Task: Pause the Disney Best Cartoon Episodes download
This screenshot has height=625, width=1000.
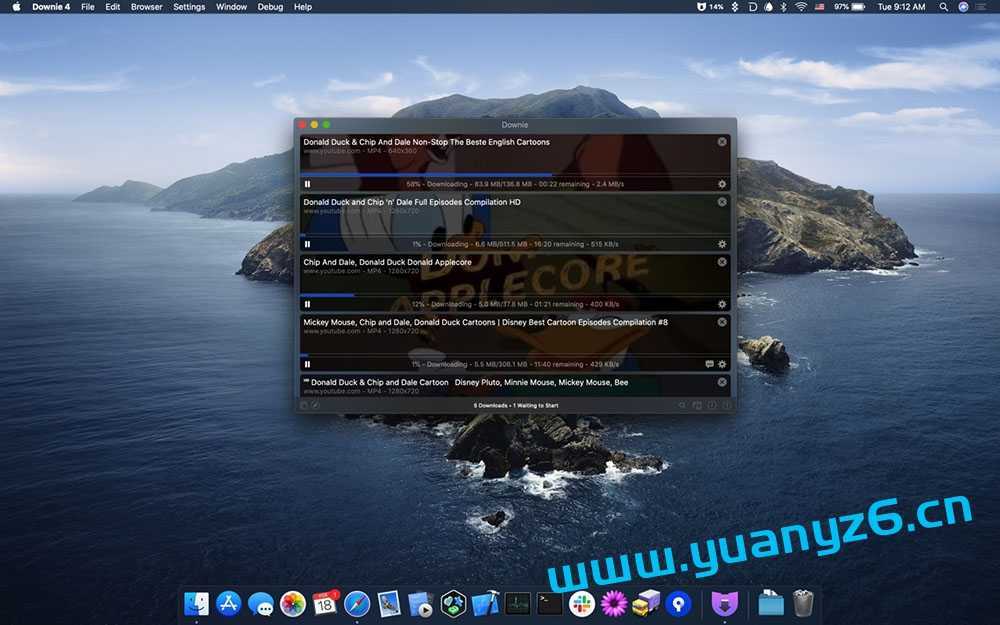Action: (x=307, y=364)
